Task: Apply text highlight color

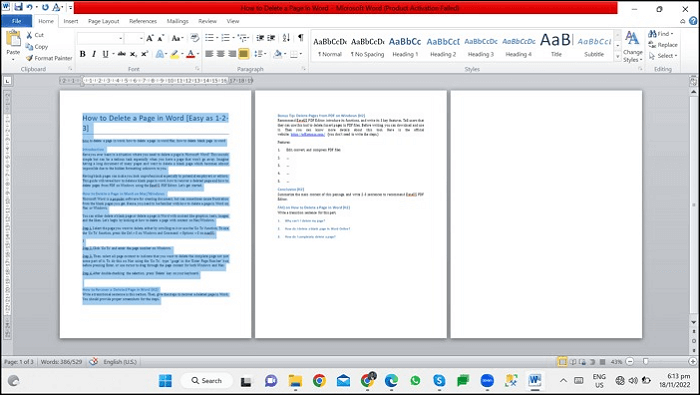Action: pos(174,54)
